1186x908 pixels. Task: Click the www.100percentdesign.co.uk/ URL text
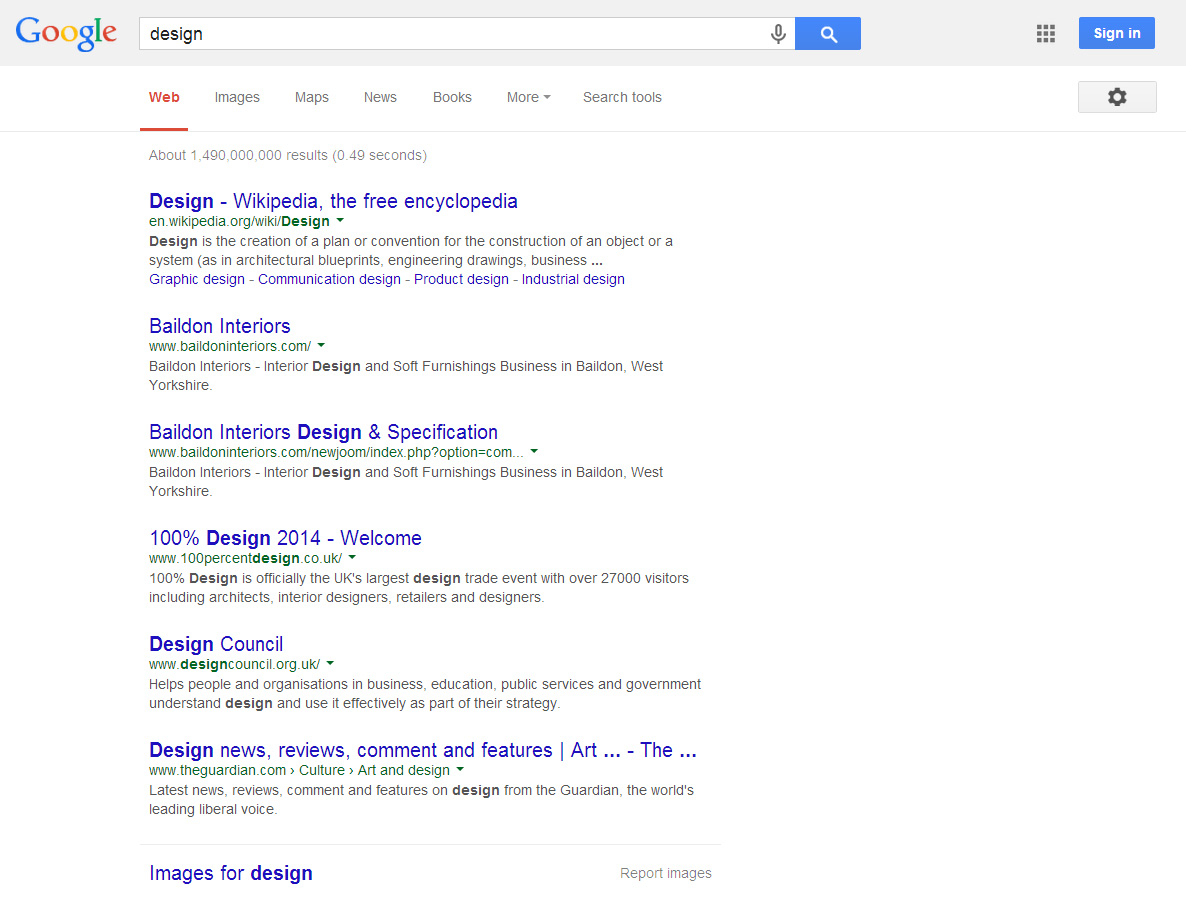pyautogui.click(x=245, y=558)
